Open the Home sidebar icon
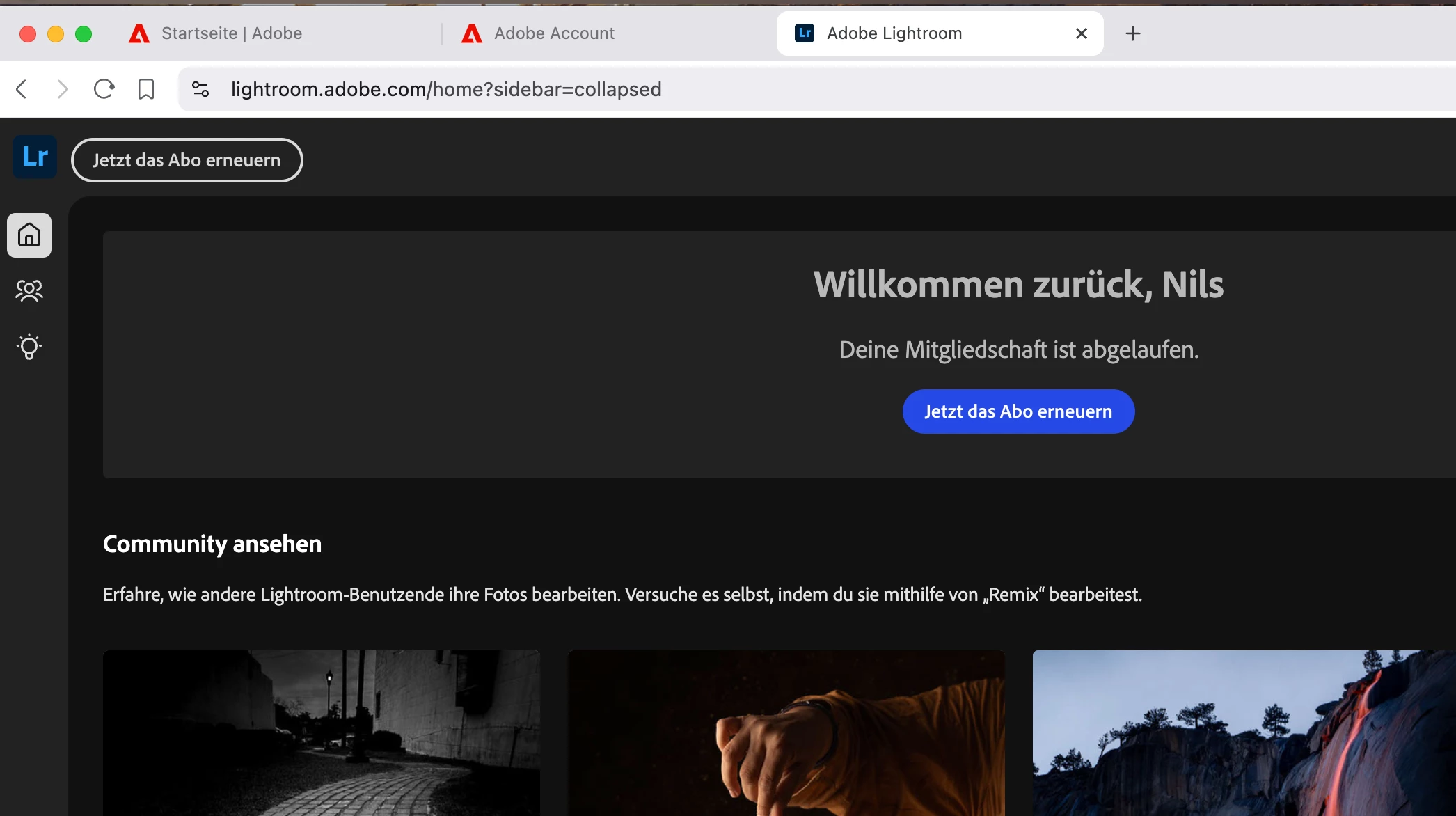Image resolution: width=1456 pixels, height=816 pixels. tap(29, 235)
